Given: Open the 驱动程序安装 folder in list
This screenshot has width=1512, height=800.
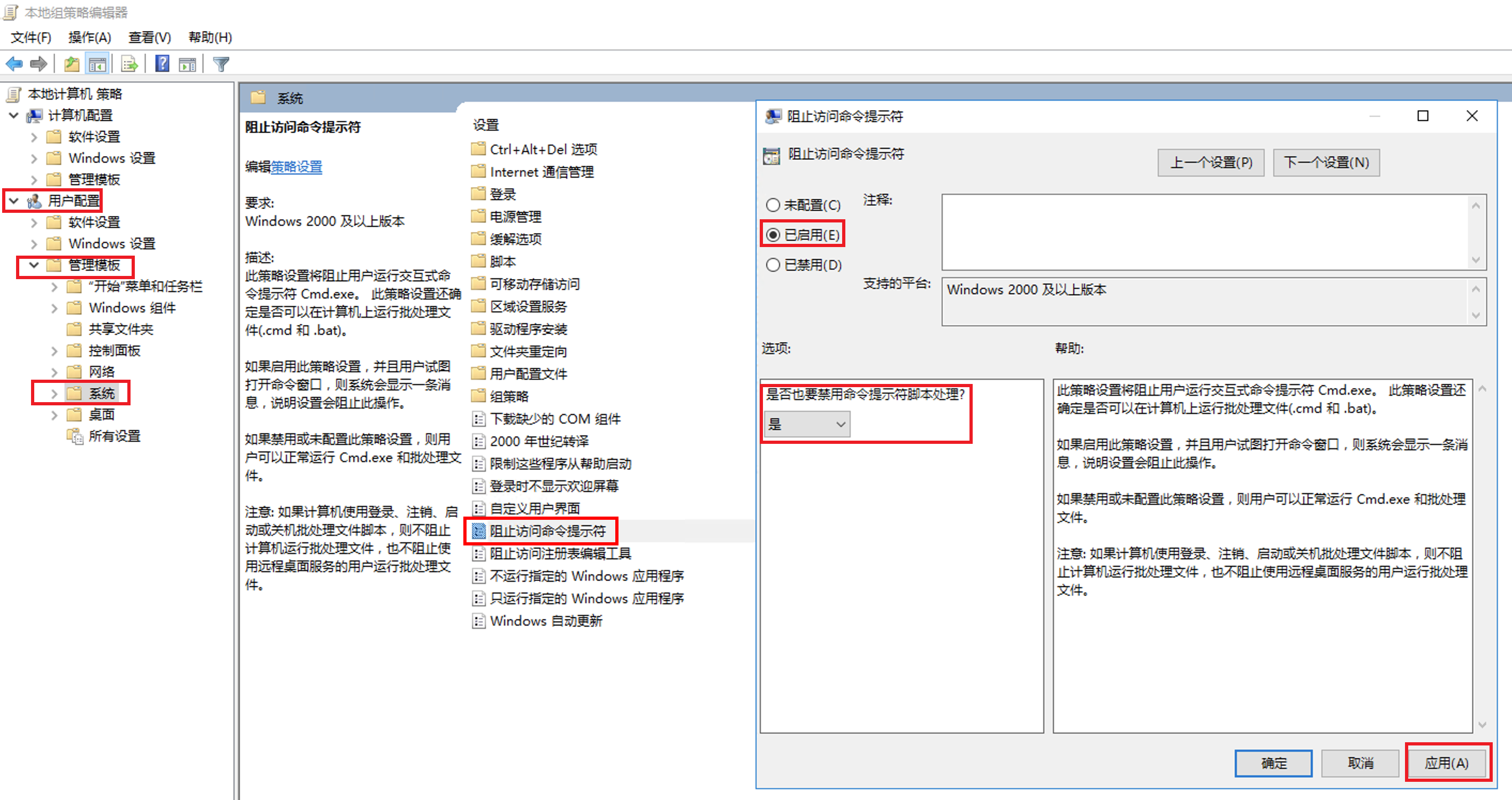Looking at the screenshot, I should pos(528,329).
